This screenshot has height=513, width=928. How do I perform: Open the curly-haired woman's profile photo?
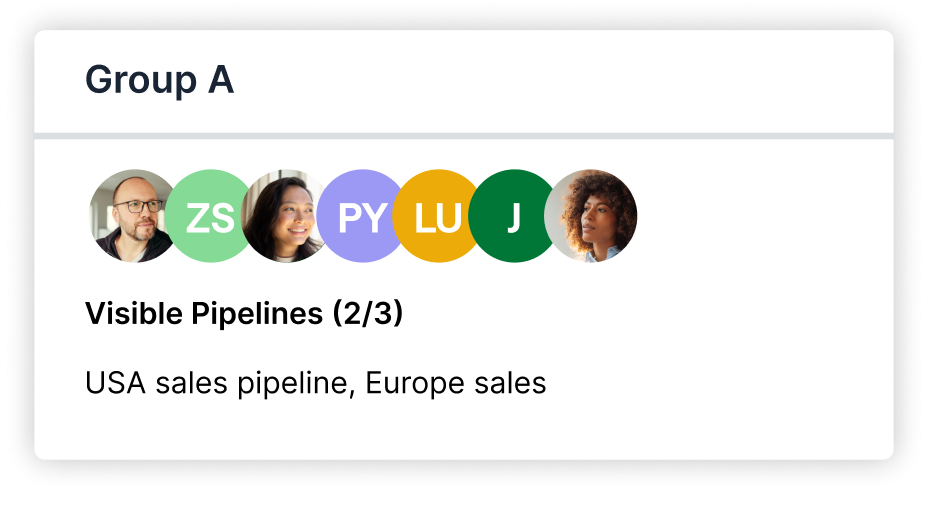[x=591, y=216]
